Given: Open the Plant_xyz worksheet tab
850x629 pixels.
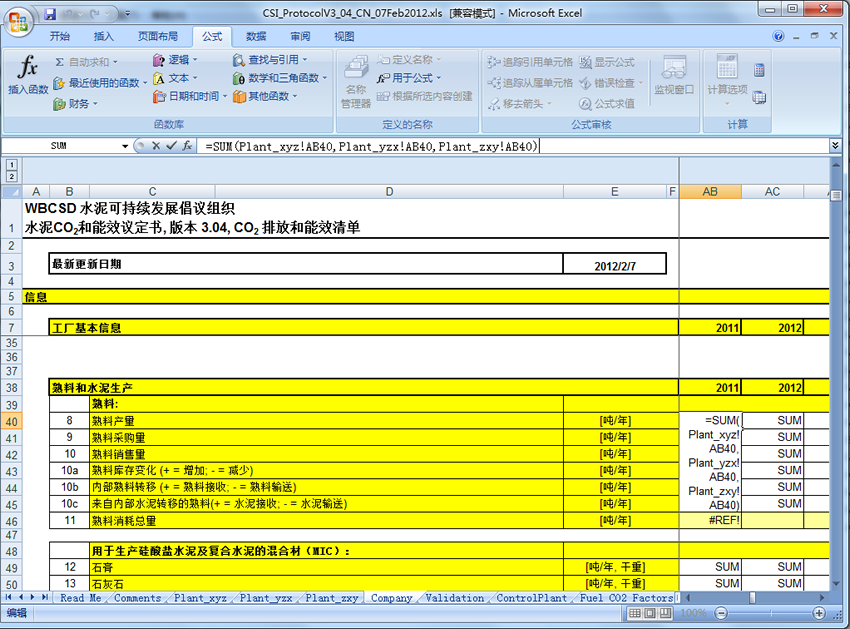Looking at the screenshot, I should [x=201, y=598].
